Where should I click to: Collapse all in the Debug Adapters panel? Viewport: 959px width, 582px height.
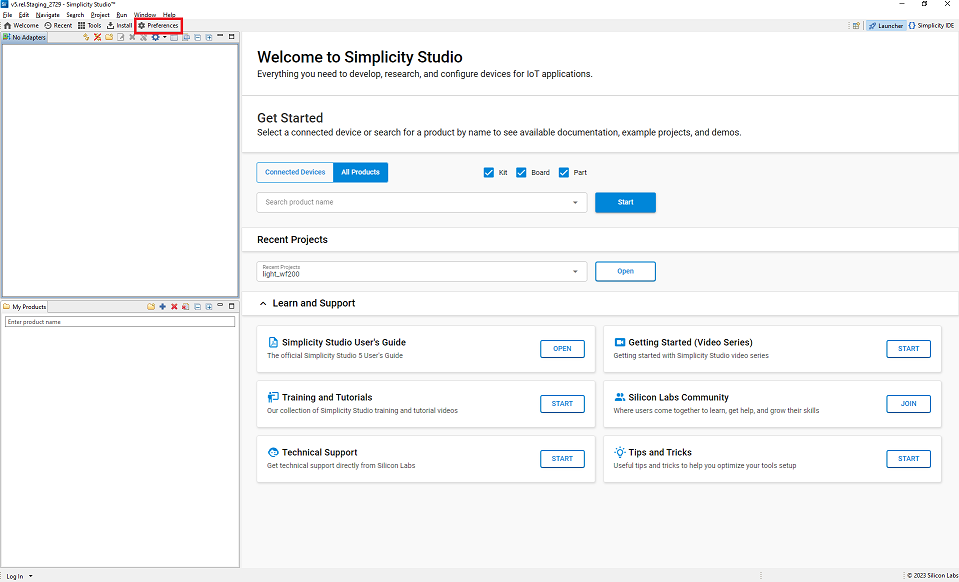pos(198,37)
